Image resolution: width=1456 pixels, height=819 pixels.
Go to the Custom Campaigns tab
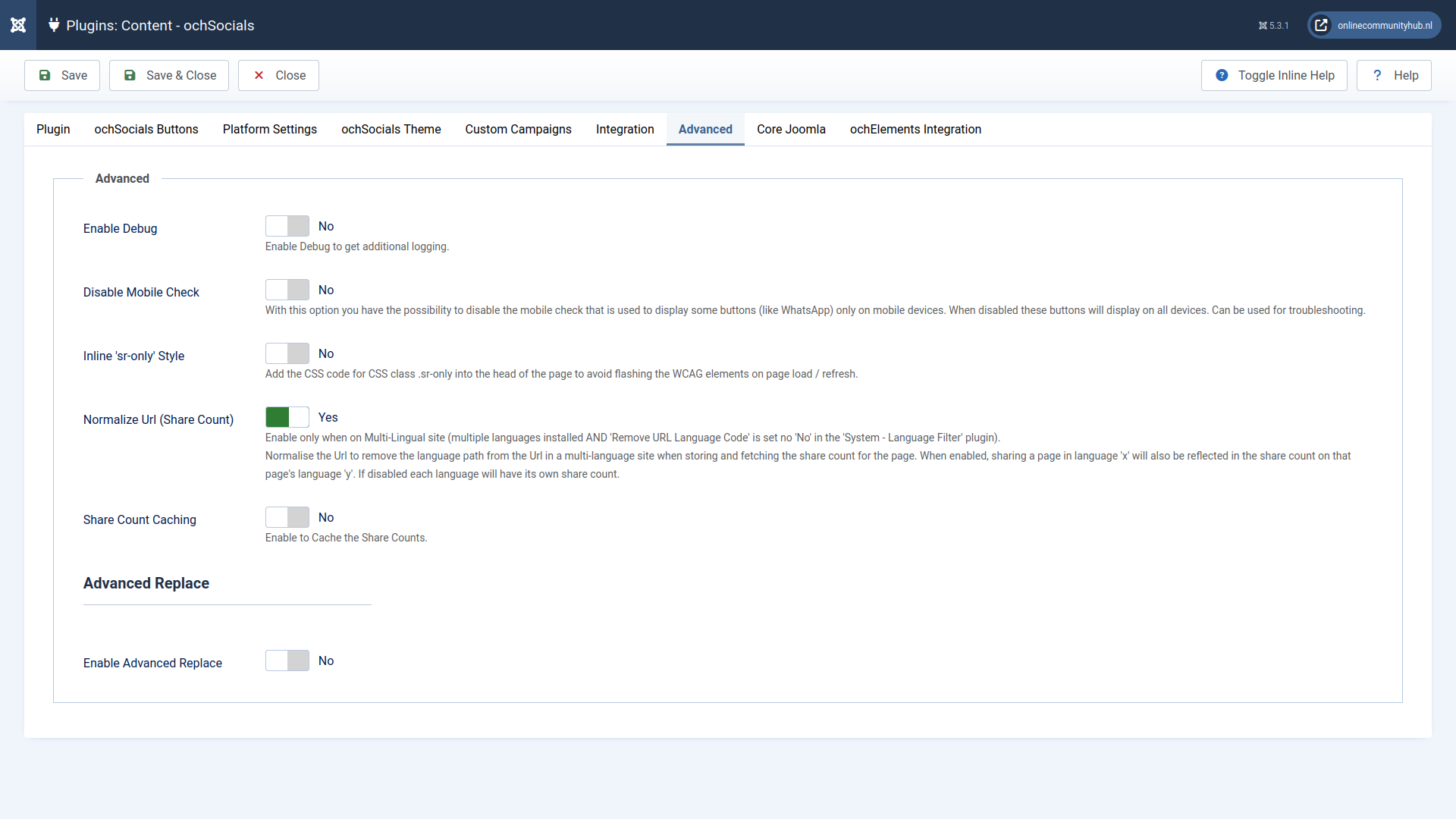[518, 129]
